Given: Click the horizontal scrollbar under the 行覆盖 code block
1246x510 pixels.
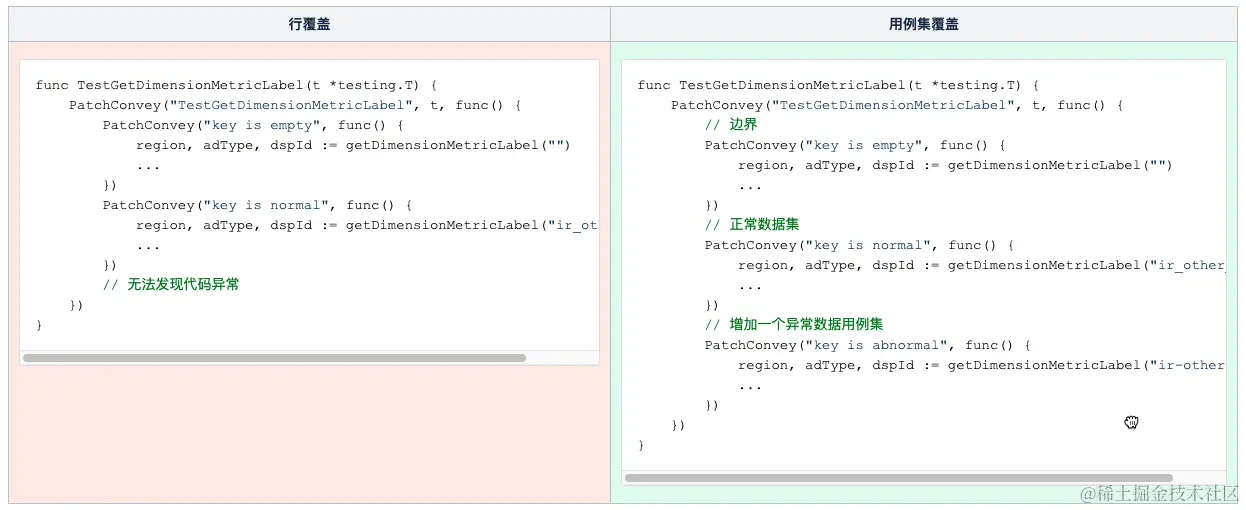Looking at the screenshot, I should [x=274, y=357].
